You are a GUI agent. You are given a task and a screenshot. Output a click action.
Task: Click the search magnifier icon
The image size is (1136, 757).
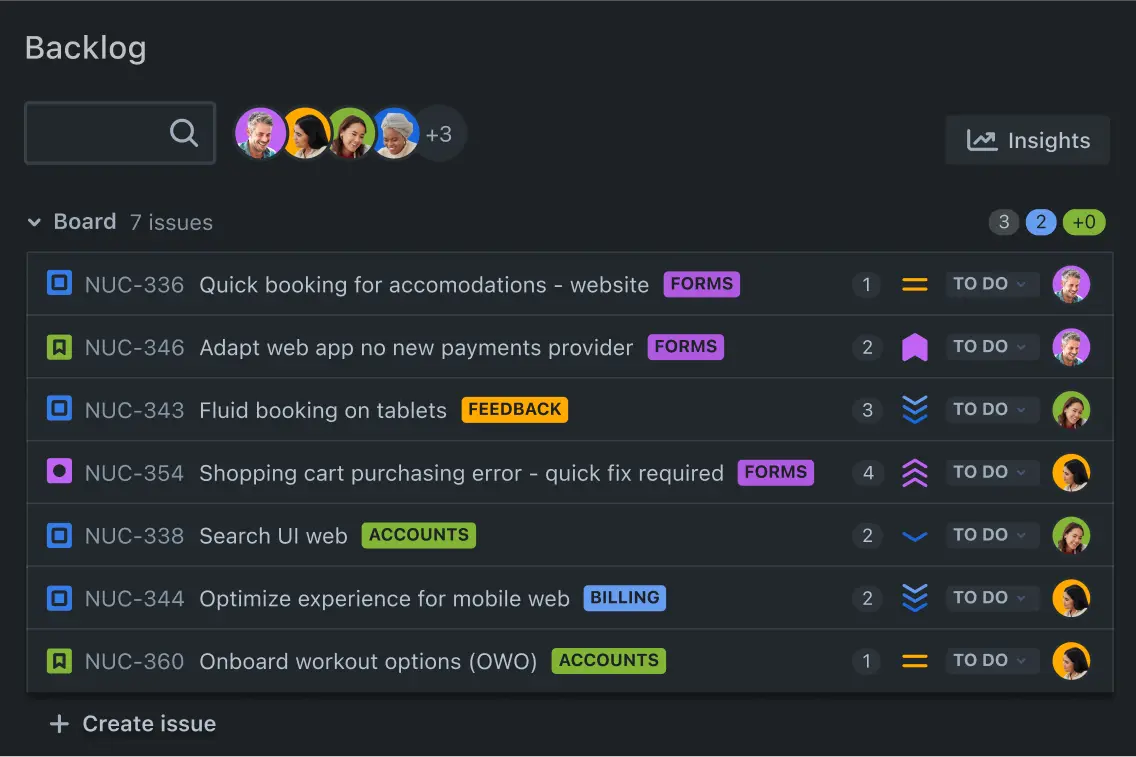click(x=184, y=133)
